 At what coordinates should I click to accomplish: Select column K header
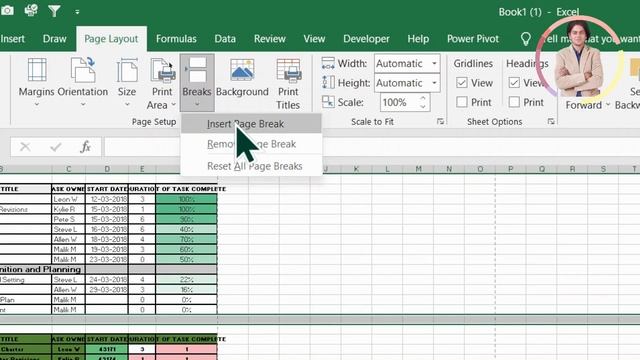[356, 169]
